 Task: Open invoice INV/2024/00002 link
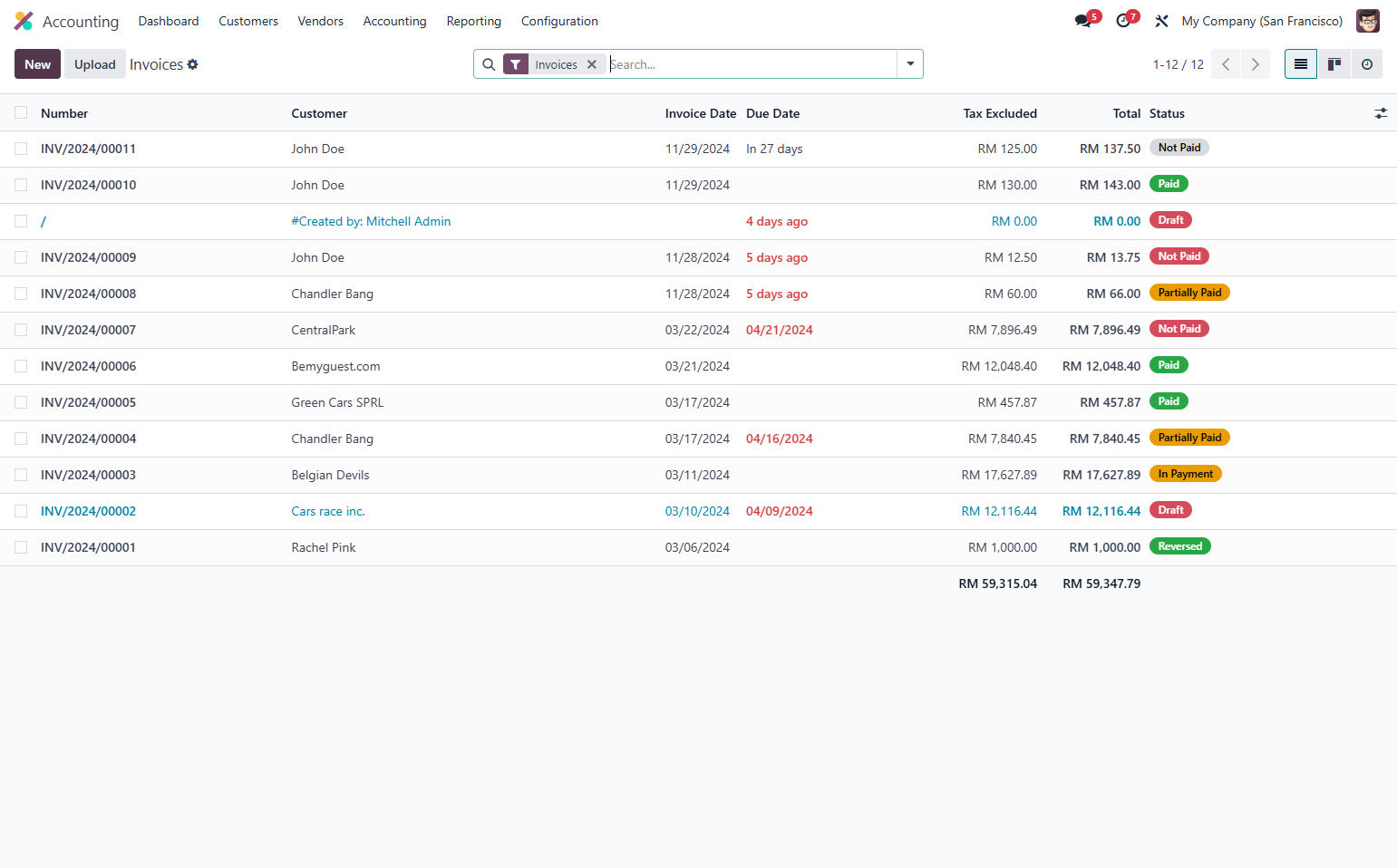click(x=89, y=511)
